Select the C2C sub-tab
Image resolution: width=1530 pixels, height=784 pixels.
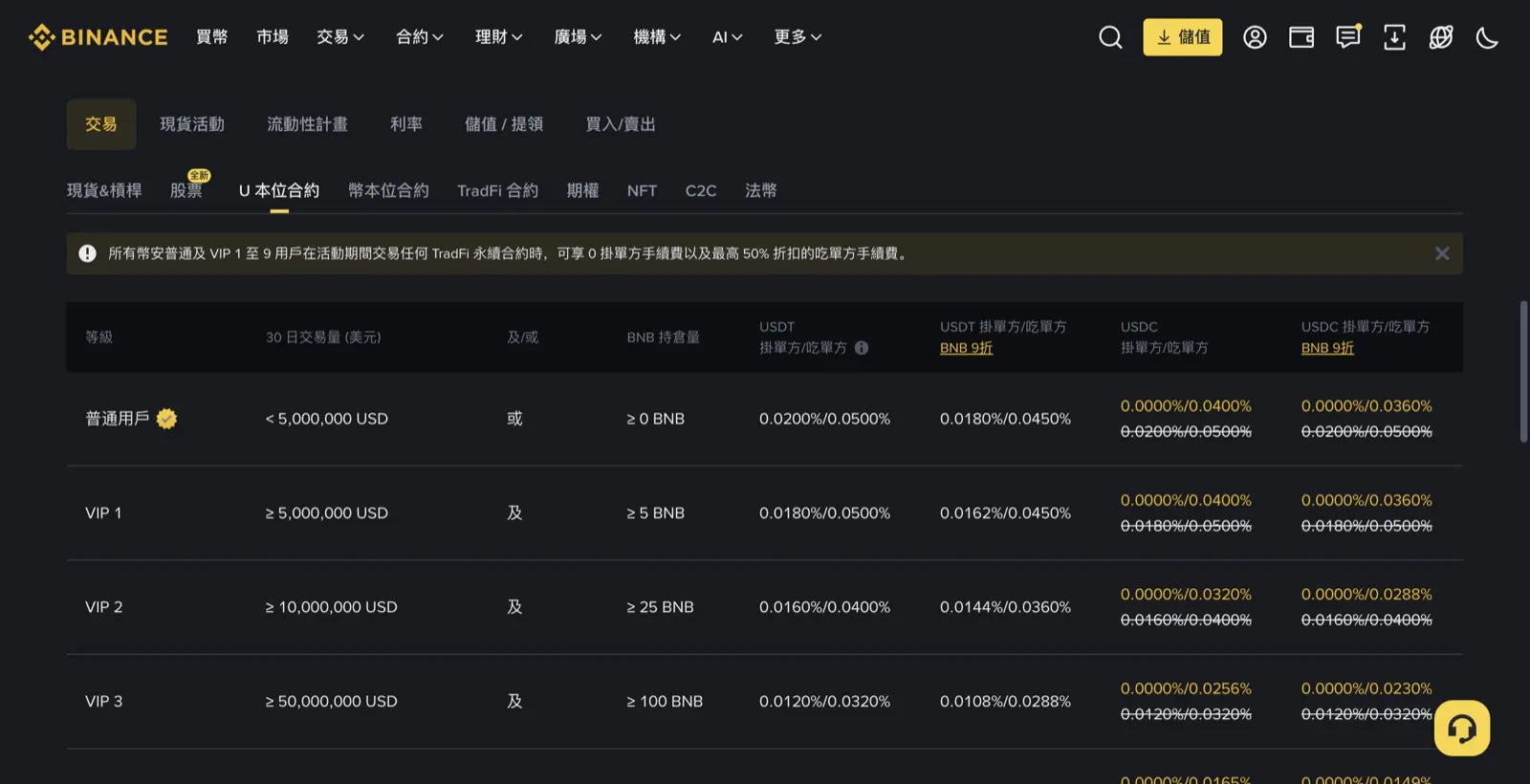[x=701, y=190]
